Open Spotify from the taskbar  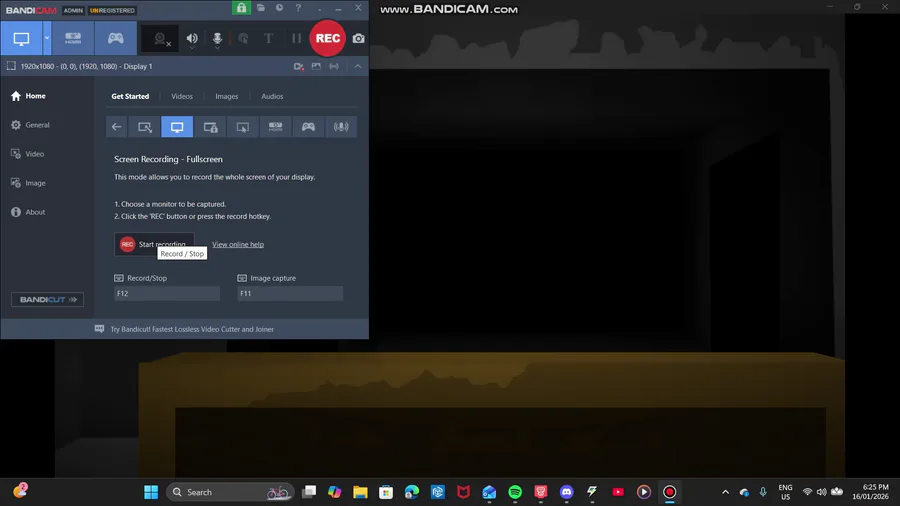(515, 492)
